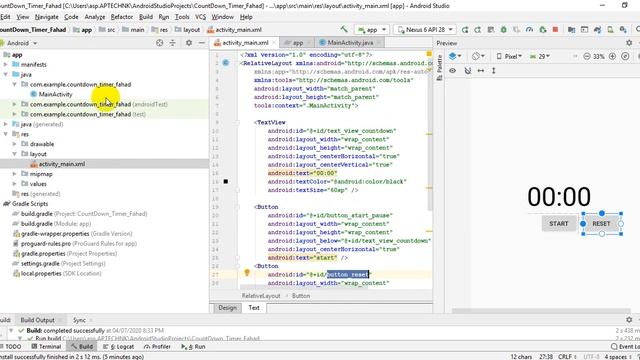This screenshot has width=640, height=360.
Task: Open the Pixel device preview dropdown
Action: click(x=509, y=56)
